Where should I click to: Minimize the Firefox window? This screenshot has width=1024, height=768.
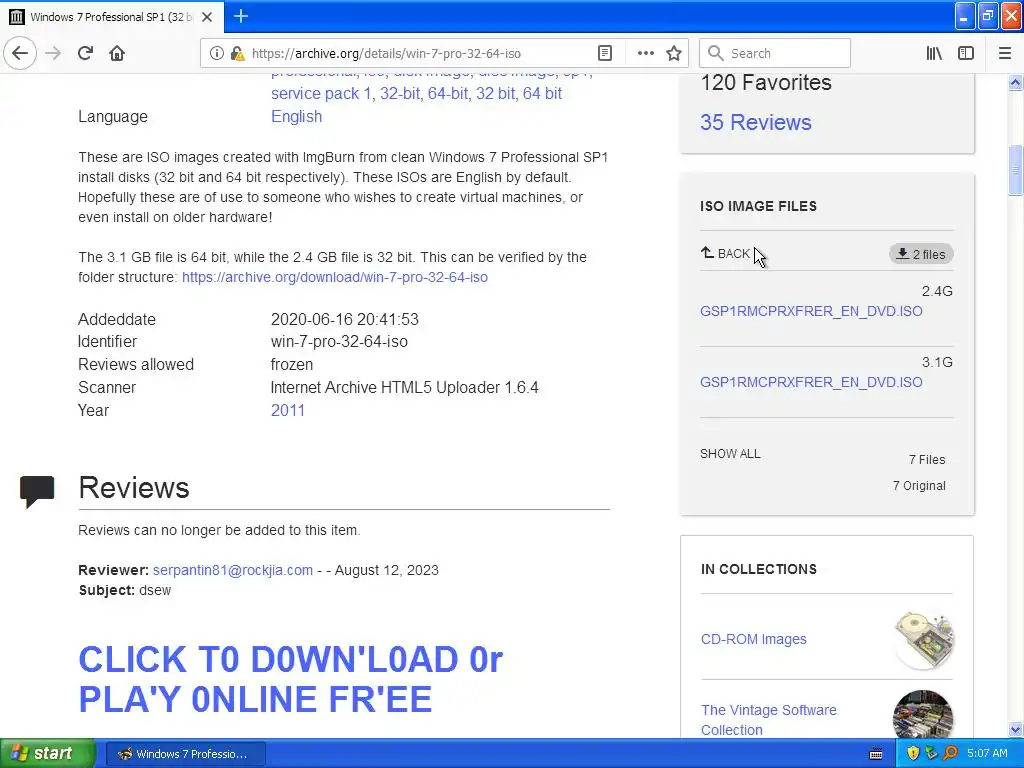[965, 16]
